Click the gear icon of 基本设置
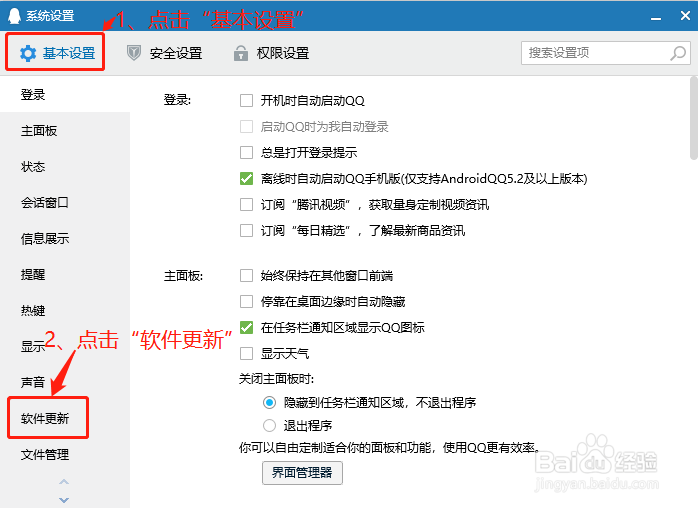Image resolution: width=698 pixels, height=508 pixels. click(28, 53)
